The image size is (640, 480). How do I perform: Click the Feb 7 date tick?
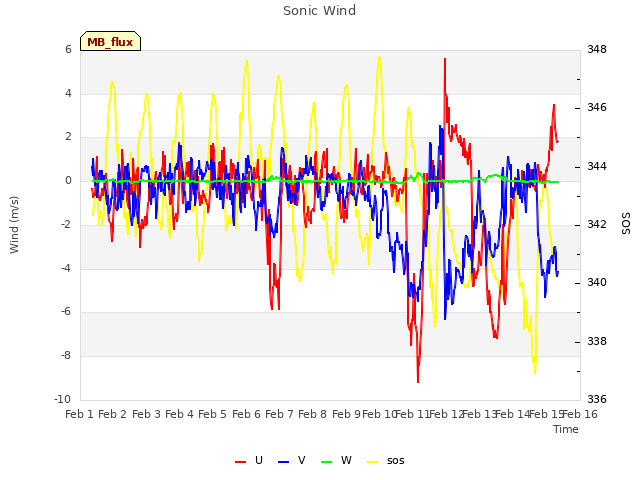tap(279, 414)
